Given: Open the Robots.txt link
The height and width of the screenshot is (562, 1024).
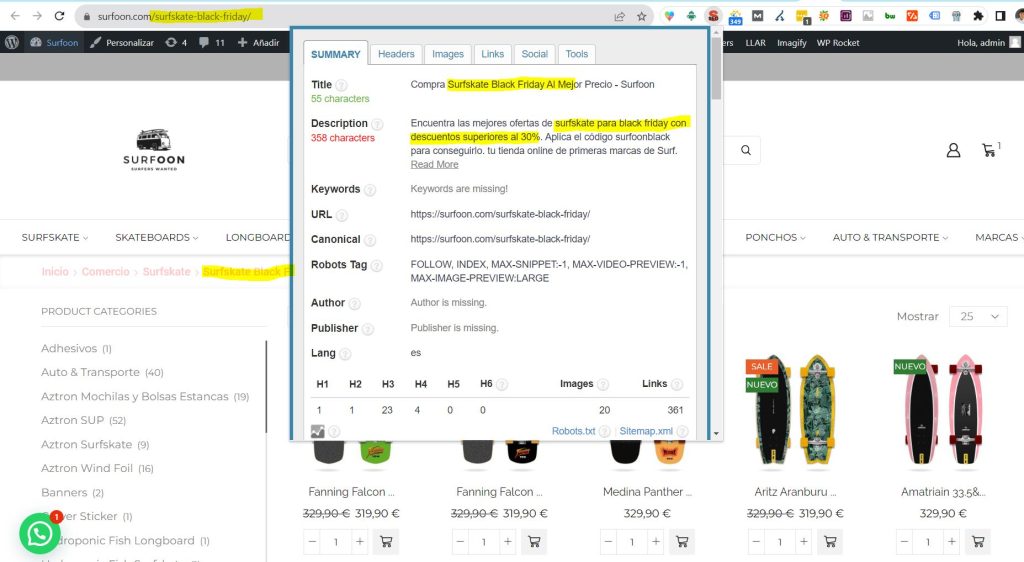Looking at the screenshot, I should (x=573, y=431).
